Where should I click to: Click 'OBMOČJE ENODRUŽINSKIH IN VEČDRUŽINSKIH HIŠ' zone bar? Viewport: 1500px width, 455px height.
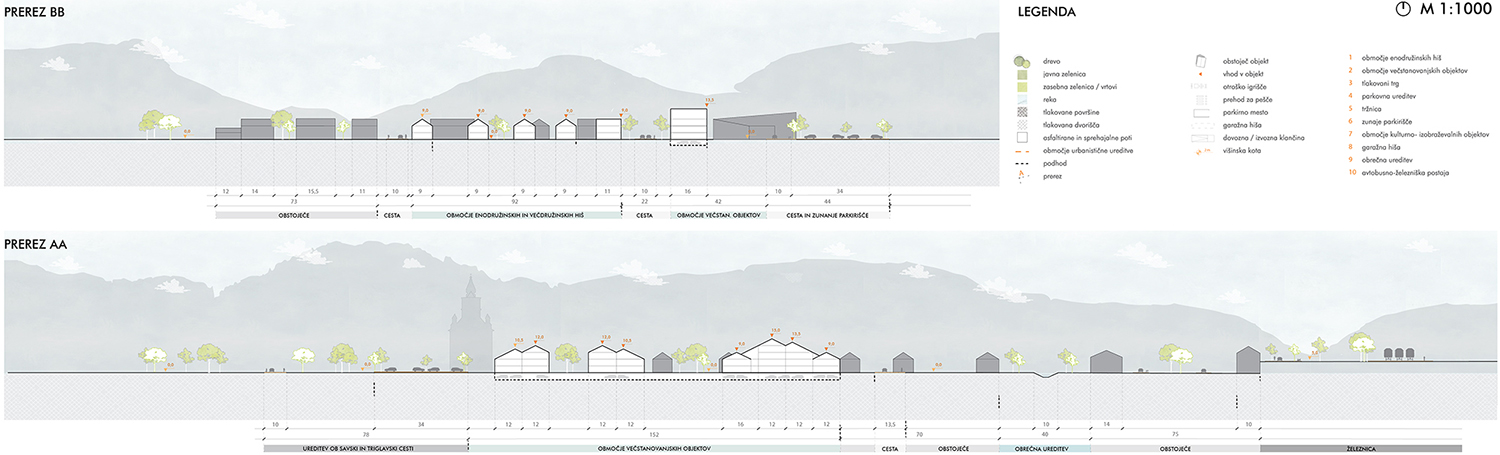[x=515, y=214]
